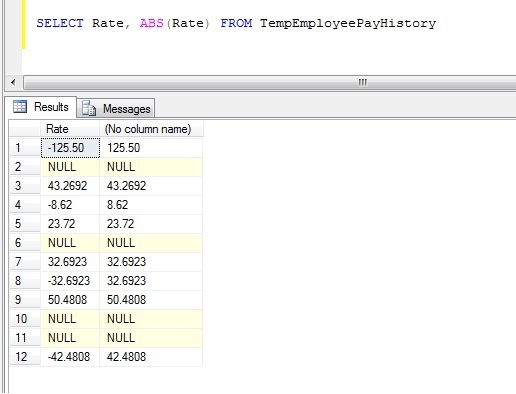
Task: Click second-column 32.6923 in row 7
Action: 151,262
